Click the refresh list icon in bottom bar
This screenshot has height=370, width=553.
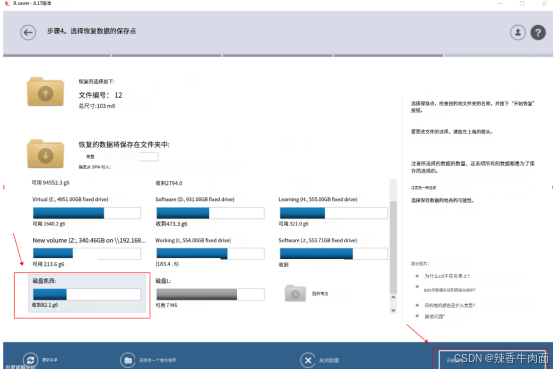(30, 360)
